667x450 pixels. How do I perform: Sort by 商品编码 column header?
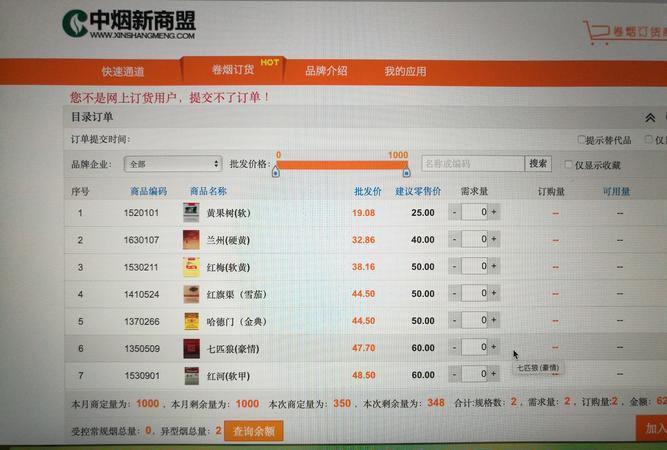[148, 191]
